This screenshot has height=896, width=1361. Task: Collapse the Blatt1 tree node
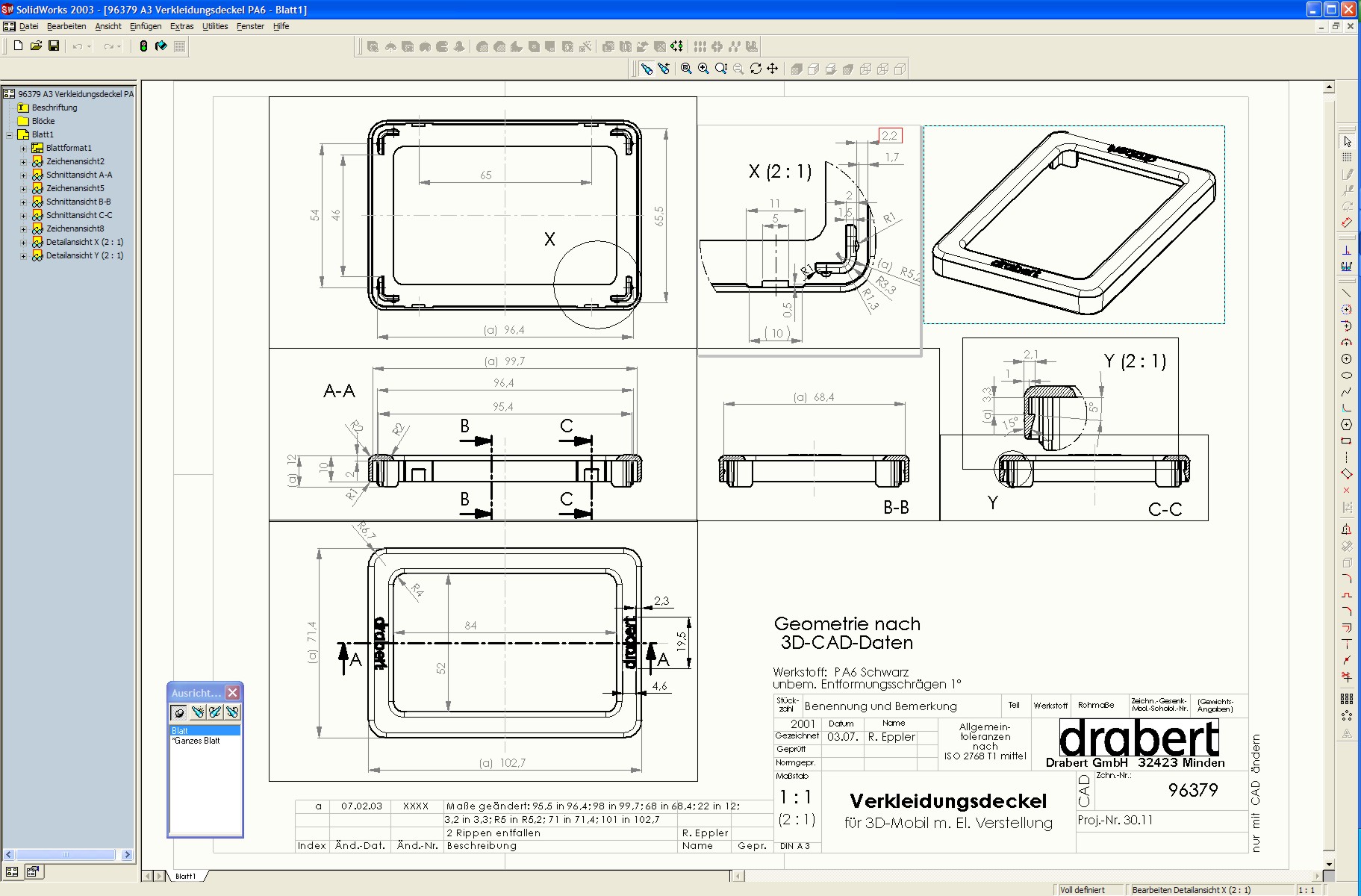coord(10,135)
